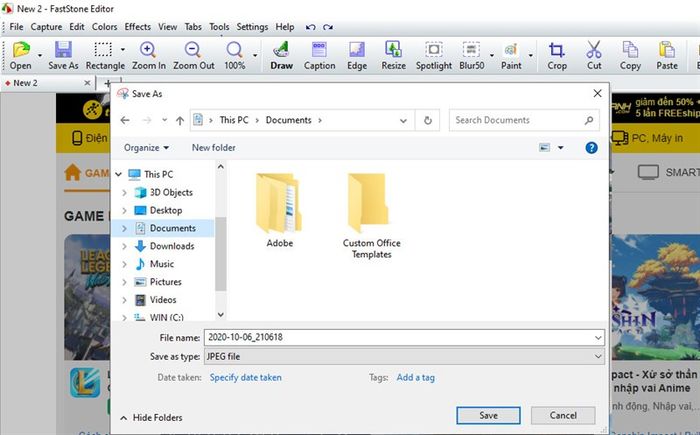Click the Zoom In magnifier icon
Viewport: 700px width, 435px height.
tap(148, 50)
